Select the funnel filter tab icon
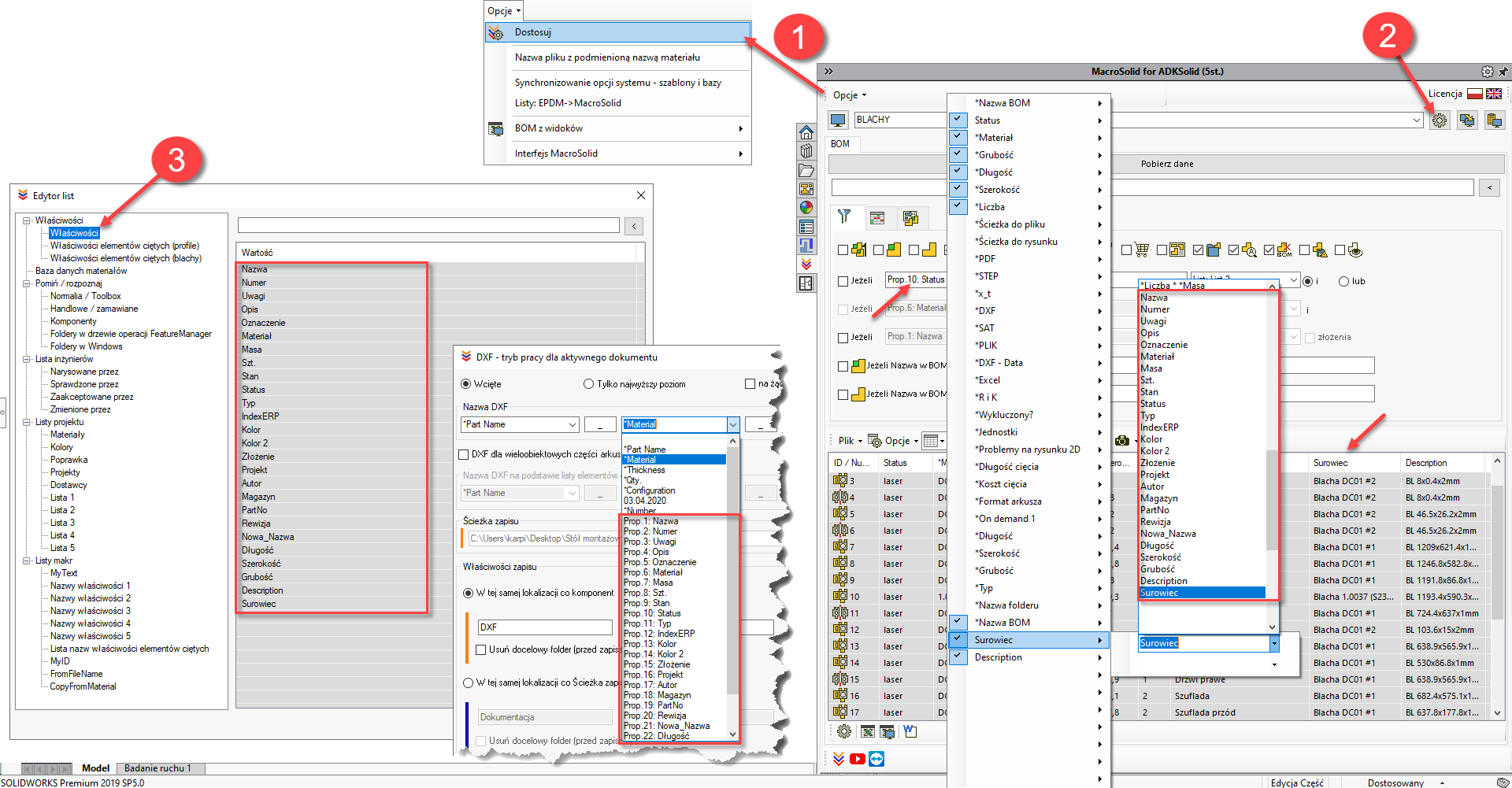Viewport: 1512px width, 788px height. coord(844,217)
